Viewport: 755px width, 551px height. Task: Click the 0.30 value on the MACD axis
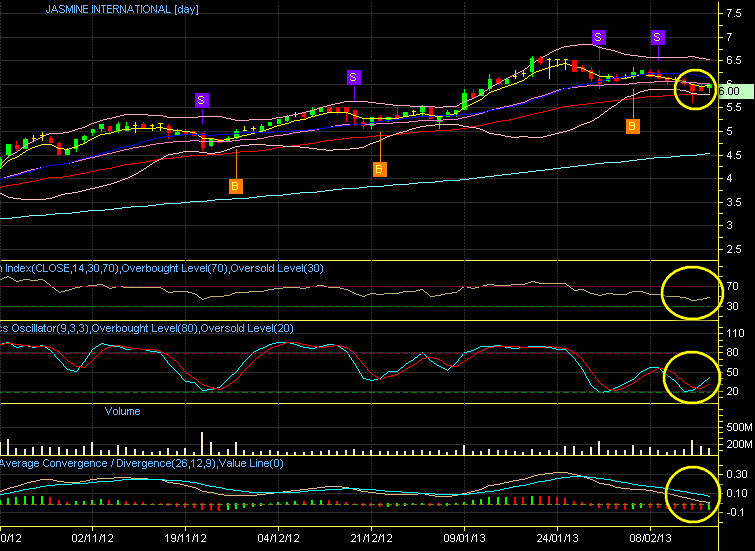[x=737, y=474]
